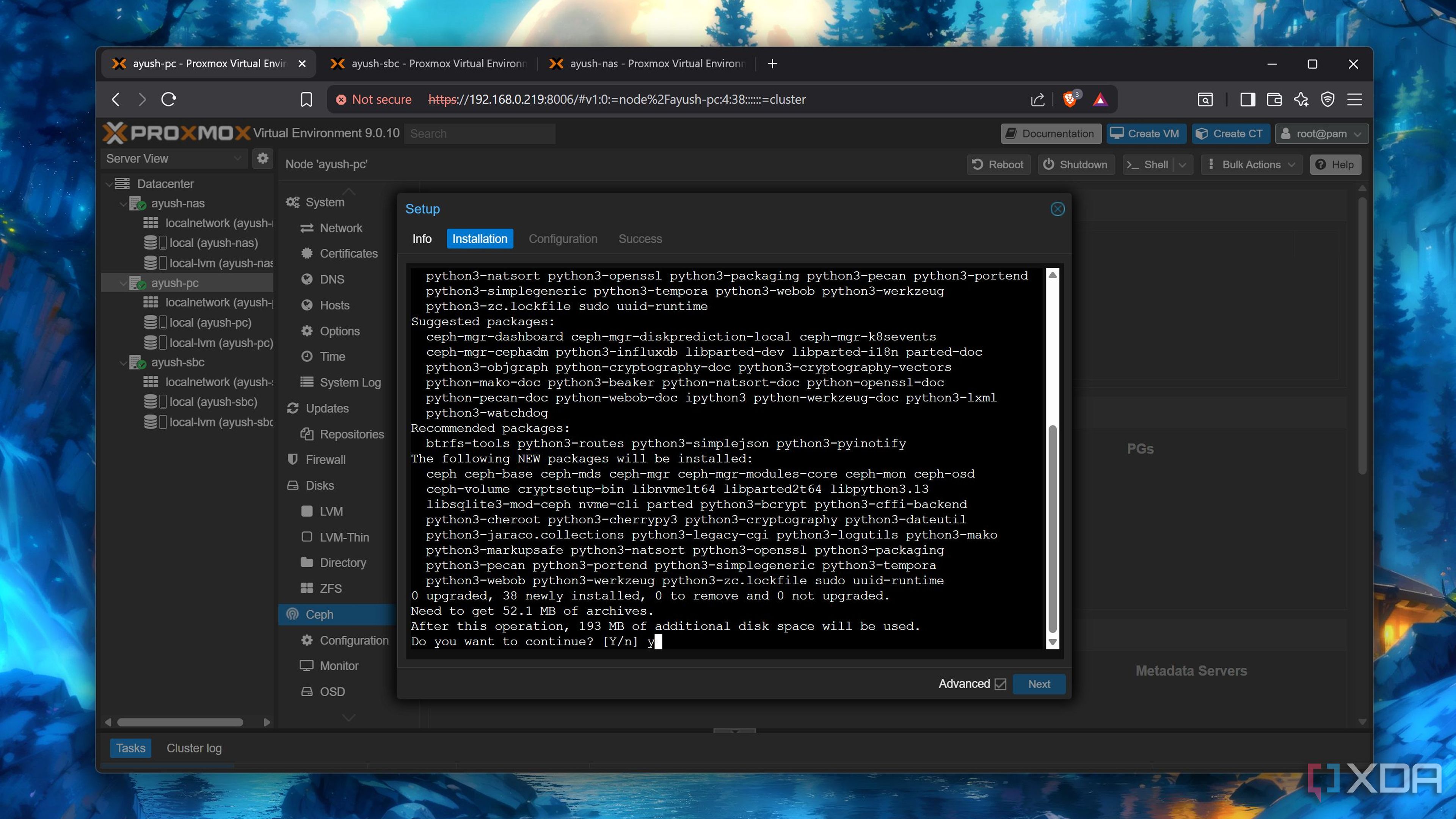Go back with browser back arrow
1456x819 pixels.
pos(116,99)
